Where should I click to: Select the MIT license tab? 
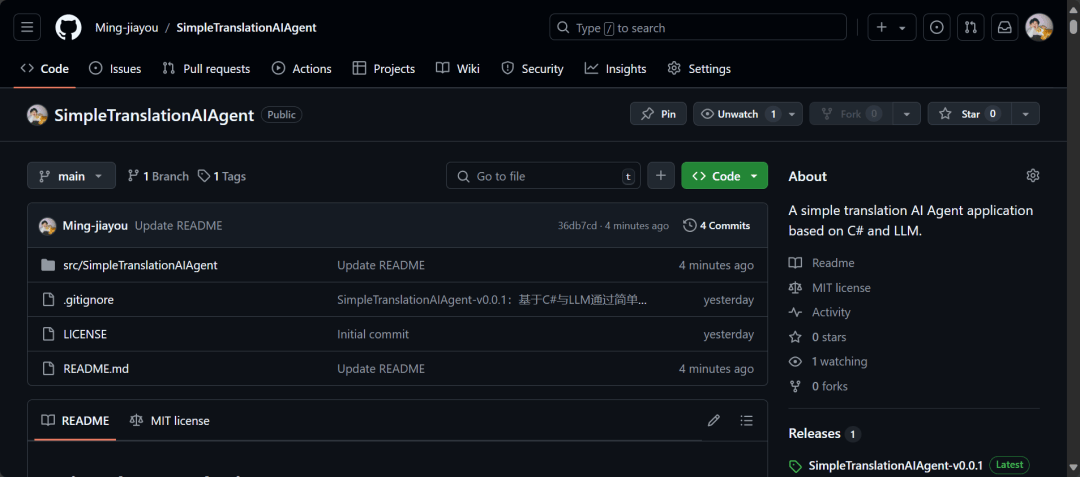click(169, 420)
